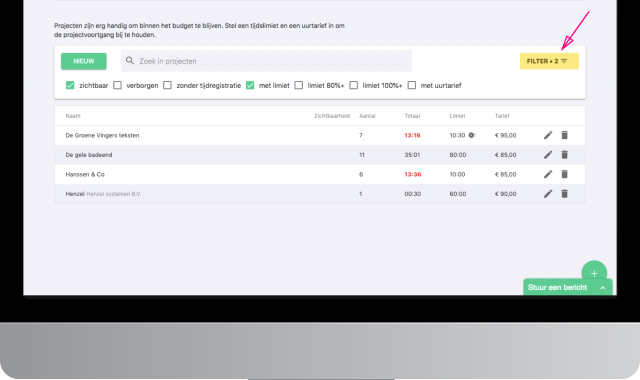This screenshot has height=380, width=640.
Task: Click the red total 13:36
Action: [413, 174]
